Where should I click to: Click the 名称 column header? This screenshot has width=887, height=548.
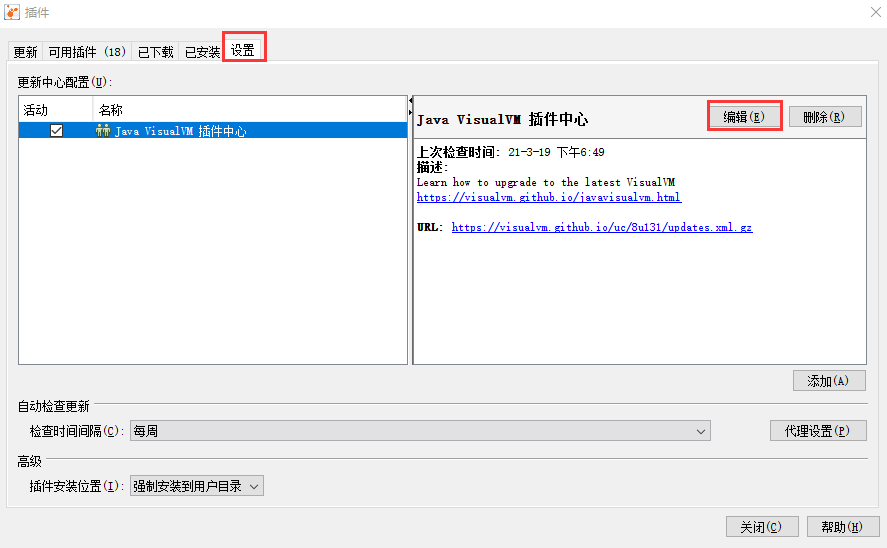(249, 110)
